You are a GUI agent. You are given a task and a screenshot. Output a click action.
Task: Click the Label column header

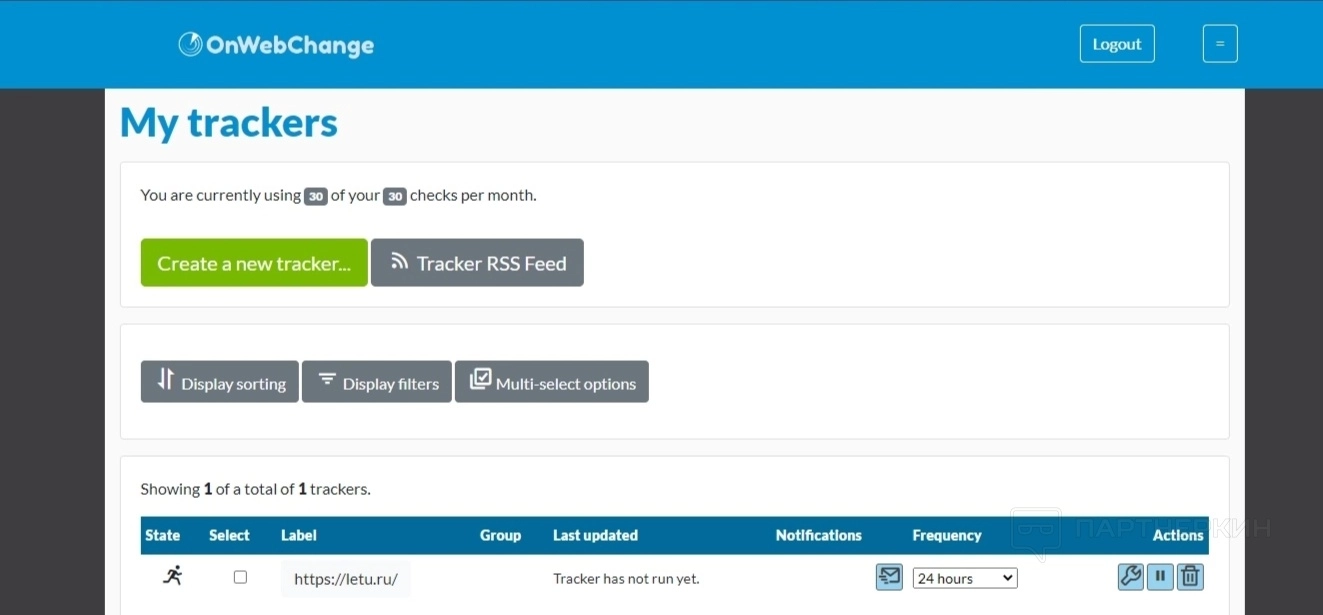(299, 535)
